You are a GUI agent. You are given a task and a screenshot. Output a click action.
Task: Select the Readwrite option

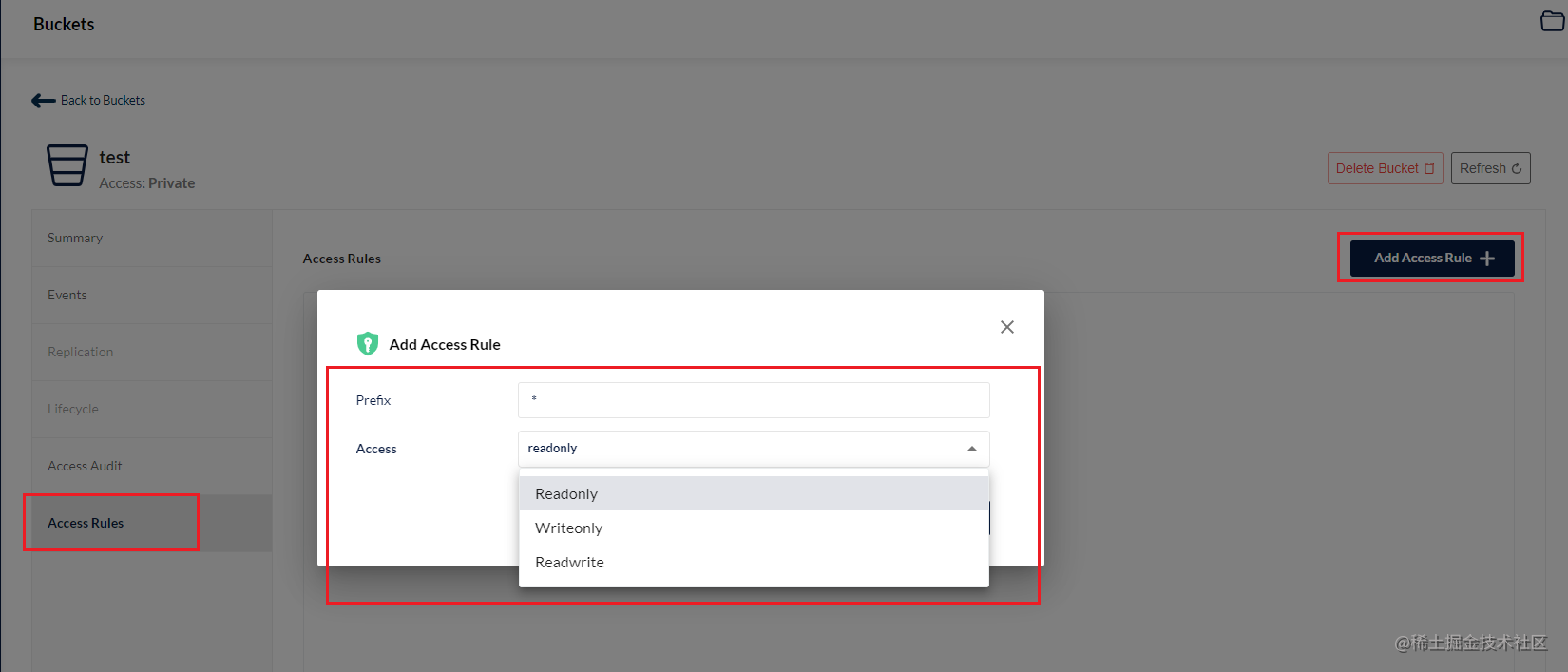[x=754, y=562]
